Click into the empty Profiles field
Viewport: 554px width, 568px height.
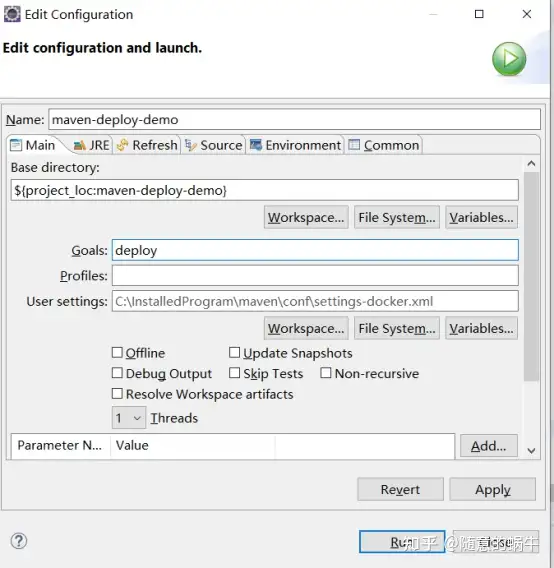tap(315, 276)
